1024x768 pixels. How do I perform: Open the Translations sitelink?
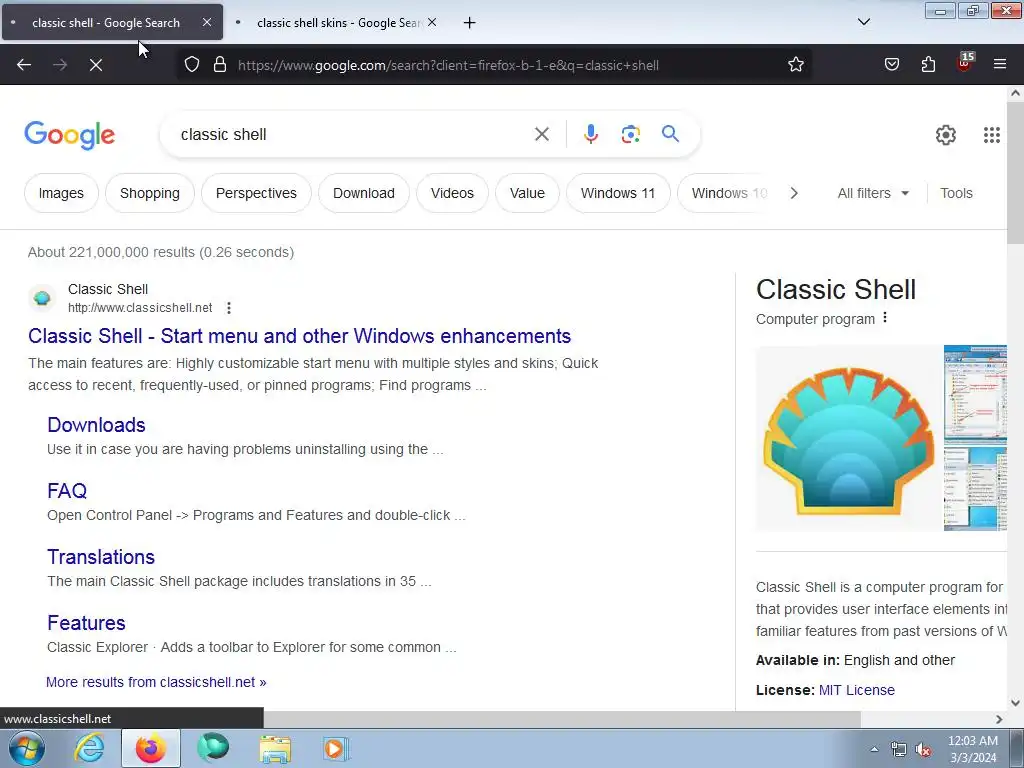[101, 557]
